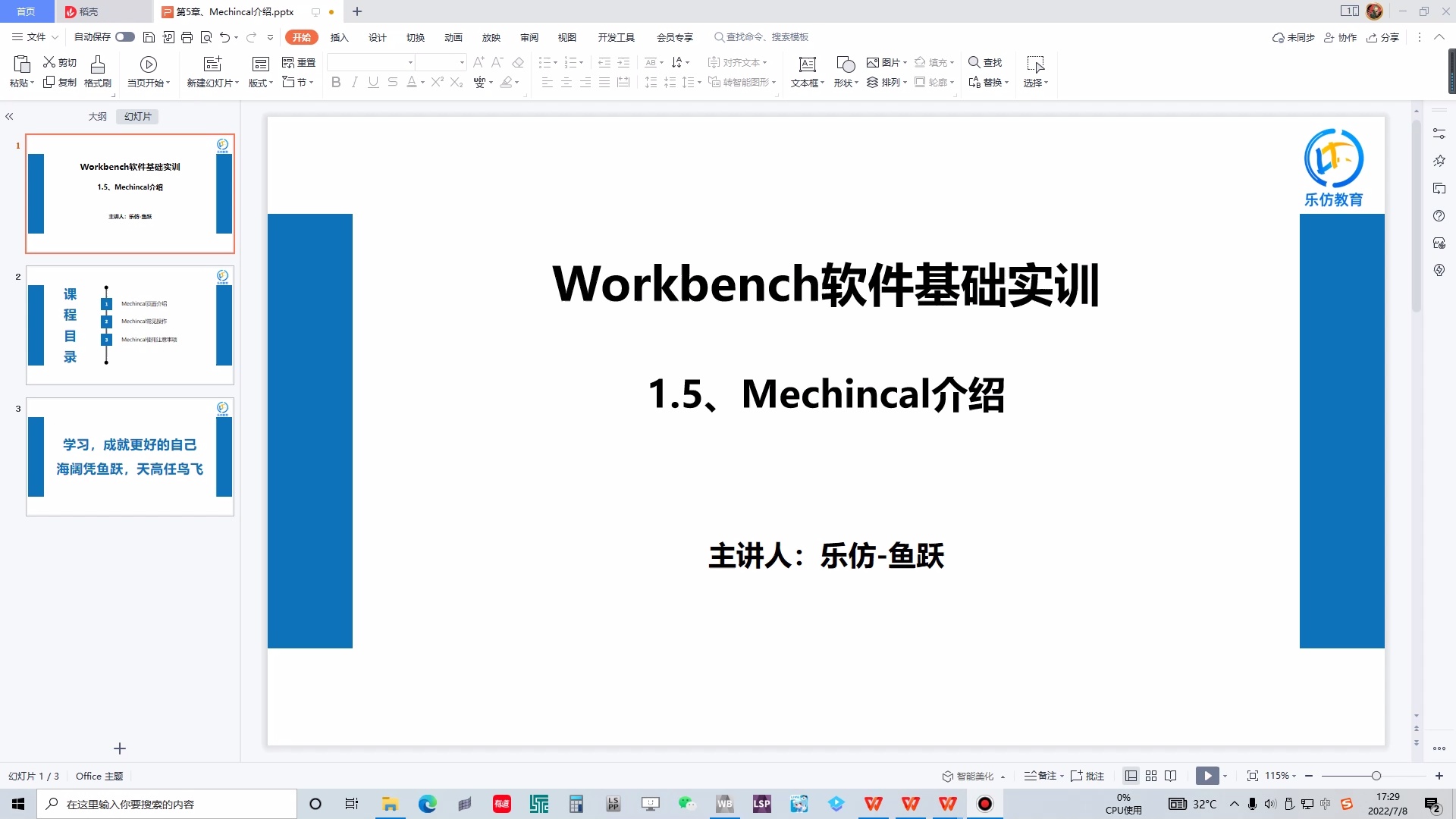The height and width of the screenshot is (819, 1456).
Task: Select slide 2 thumbnail in the panel
Action: tap(130, 325)
